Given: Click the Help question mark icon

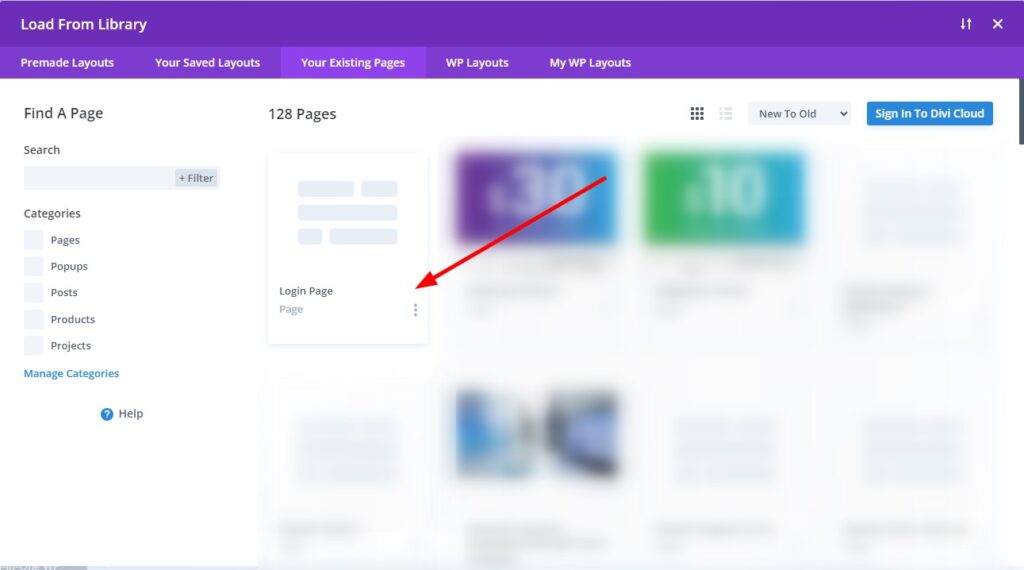Looking at the screenshot, I should (107, 414).
